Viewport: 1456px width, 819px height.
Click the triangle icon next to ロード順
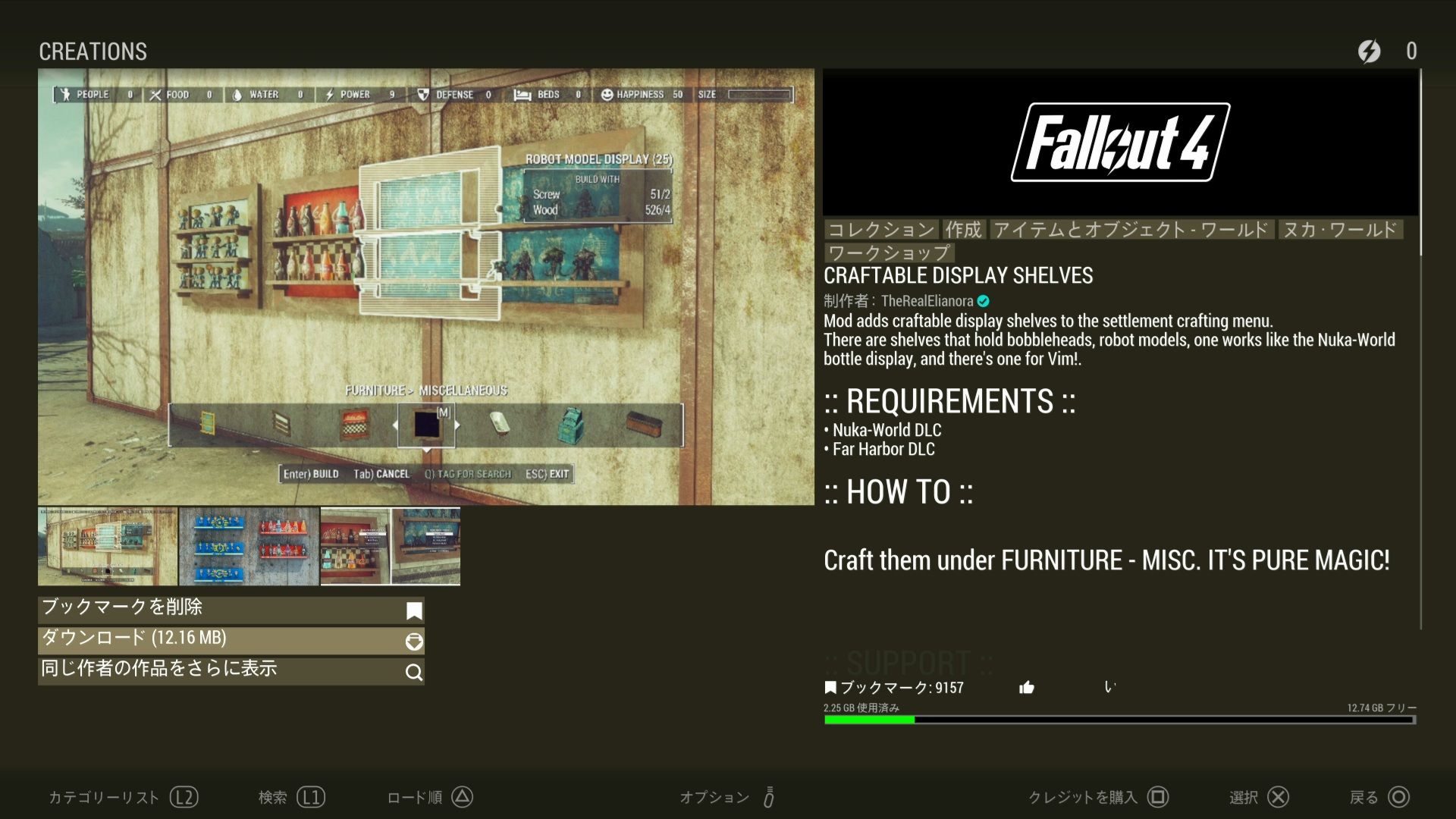tap(463, 797)
